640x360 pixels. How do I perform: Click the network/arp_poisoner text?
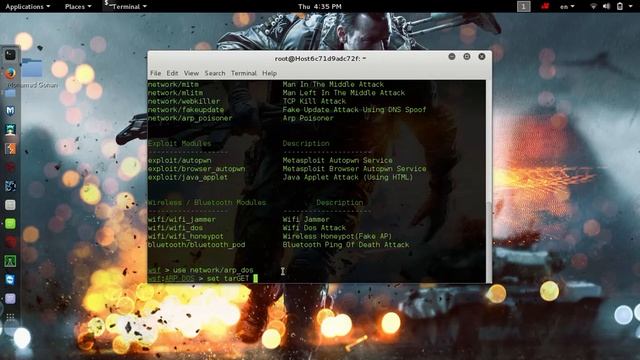pos(190,118)
